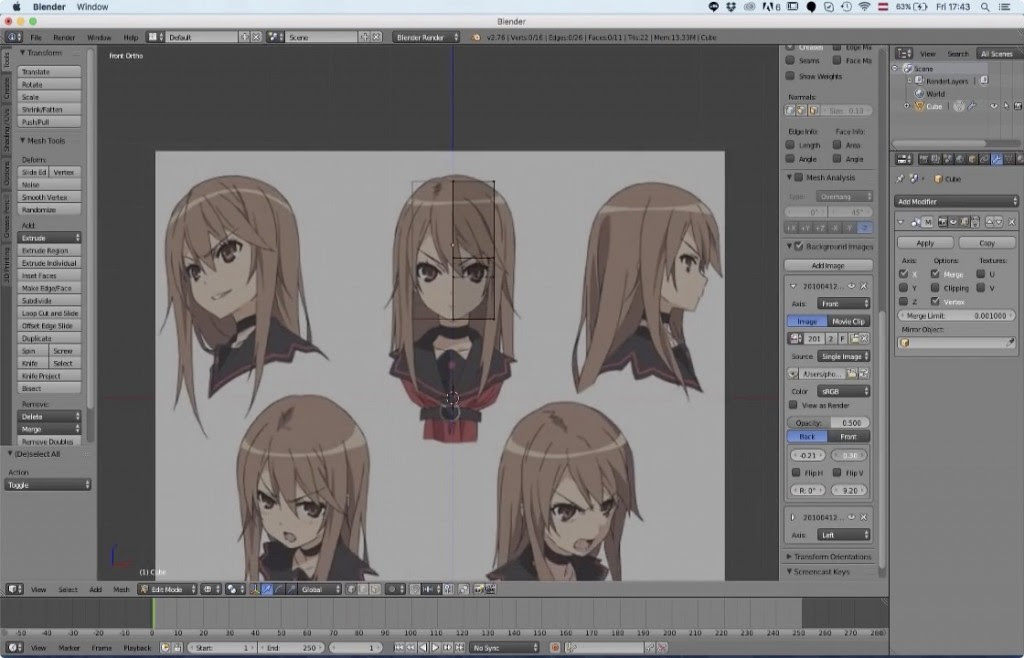Expand the Transform Orientations panel

(x=829, y=557)
